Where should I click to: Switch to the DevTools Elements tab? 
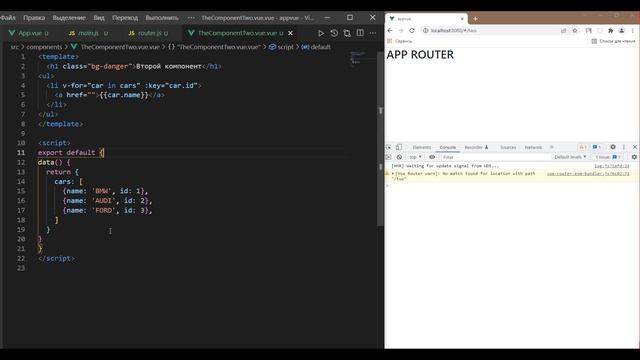422,147
